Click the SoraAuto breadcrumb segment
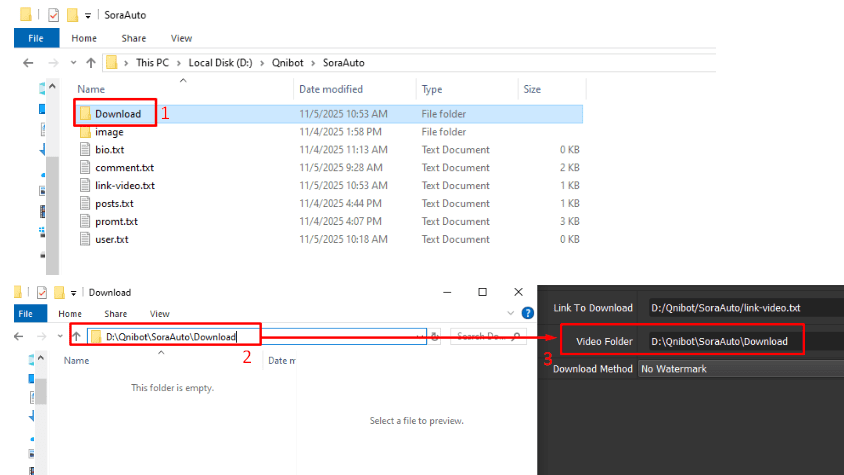 (x=343, y=62)
